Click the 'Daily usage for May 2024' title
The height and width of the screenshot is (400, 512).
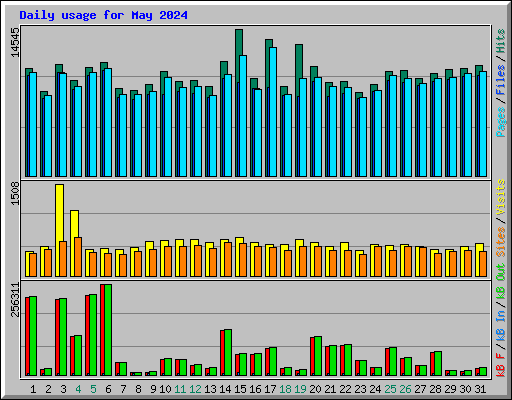pos(103,15)
